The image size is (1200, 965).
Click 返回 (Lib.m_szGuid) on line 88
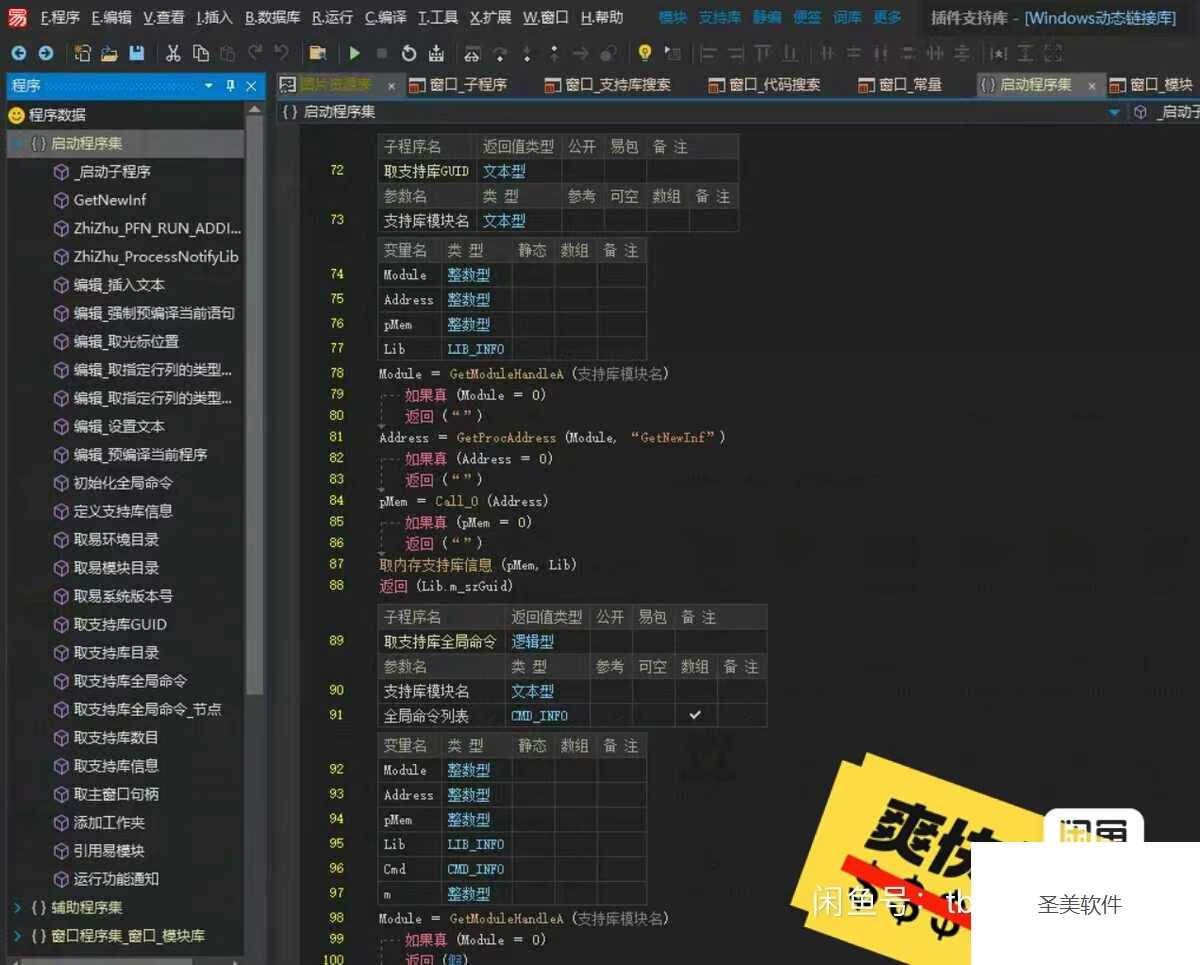(x=445, y=586)
